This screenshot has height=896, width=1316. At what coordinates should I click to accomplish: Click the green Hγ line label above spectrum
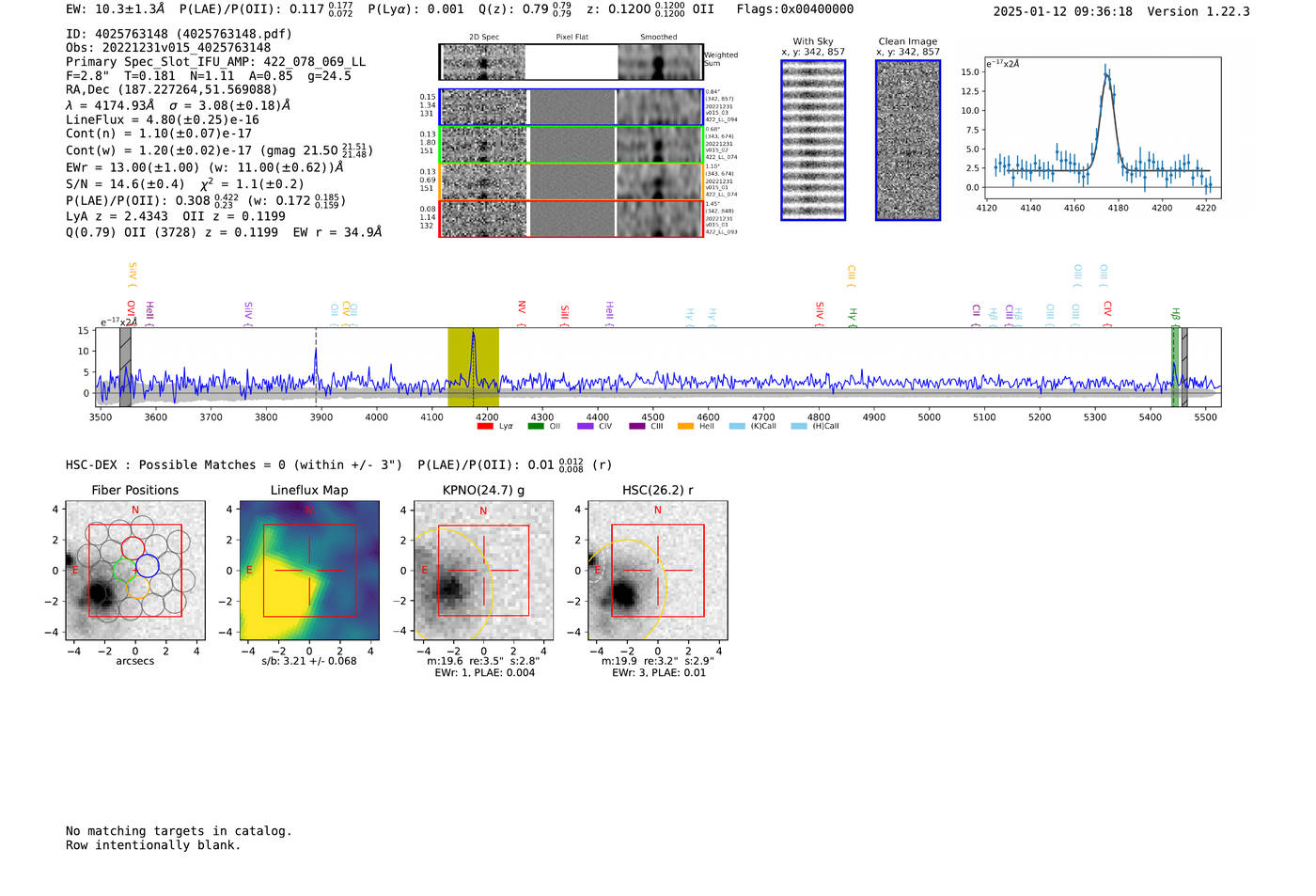tap(853, 316)
